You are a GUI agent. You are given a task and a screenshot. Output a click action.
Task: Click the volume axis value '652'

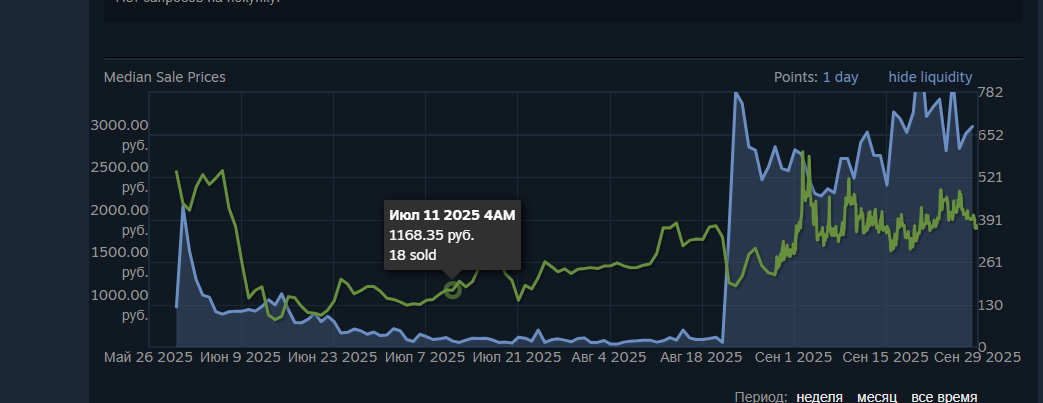tap(990, 134)
